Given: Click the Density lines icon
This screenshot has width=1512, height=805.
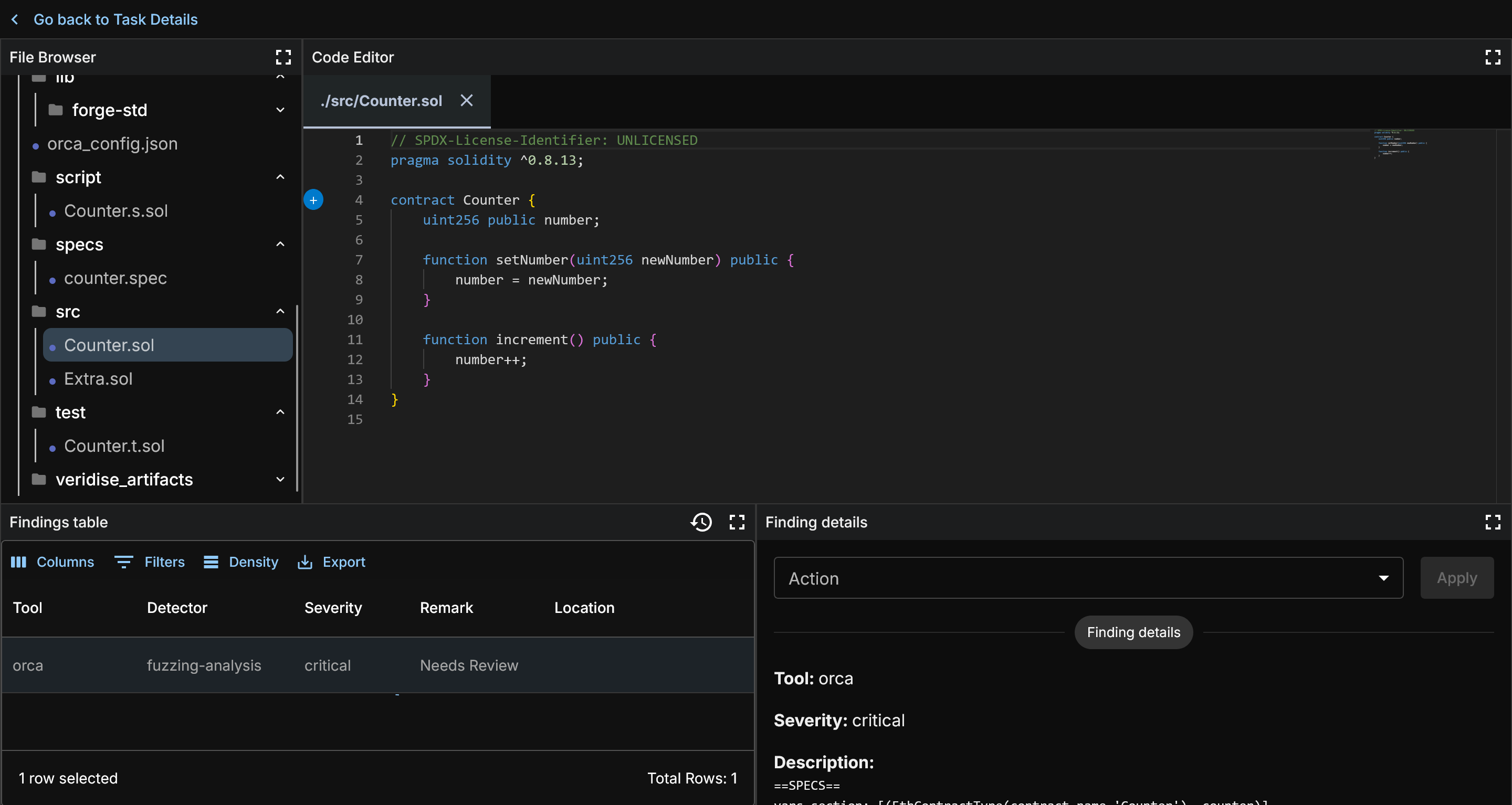Looking at the screenshot, I should (211, 562).
